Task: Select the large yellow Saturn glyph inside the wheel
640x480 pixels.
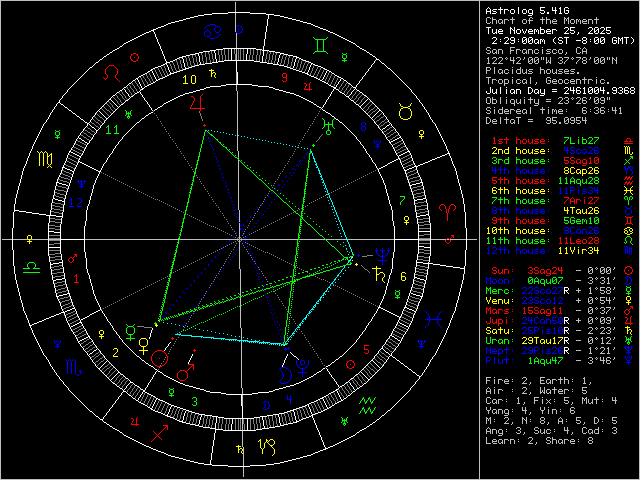Action: coord(380,275)
